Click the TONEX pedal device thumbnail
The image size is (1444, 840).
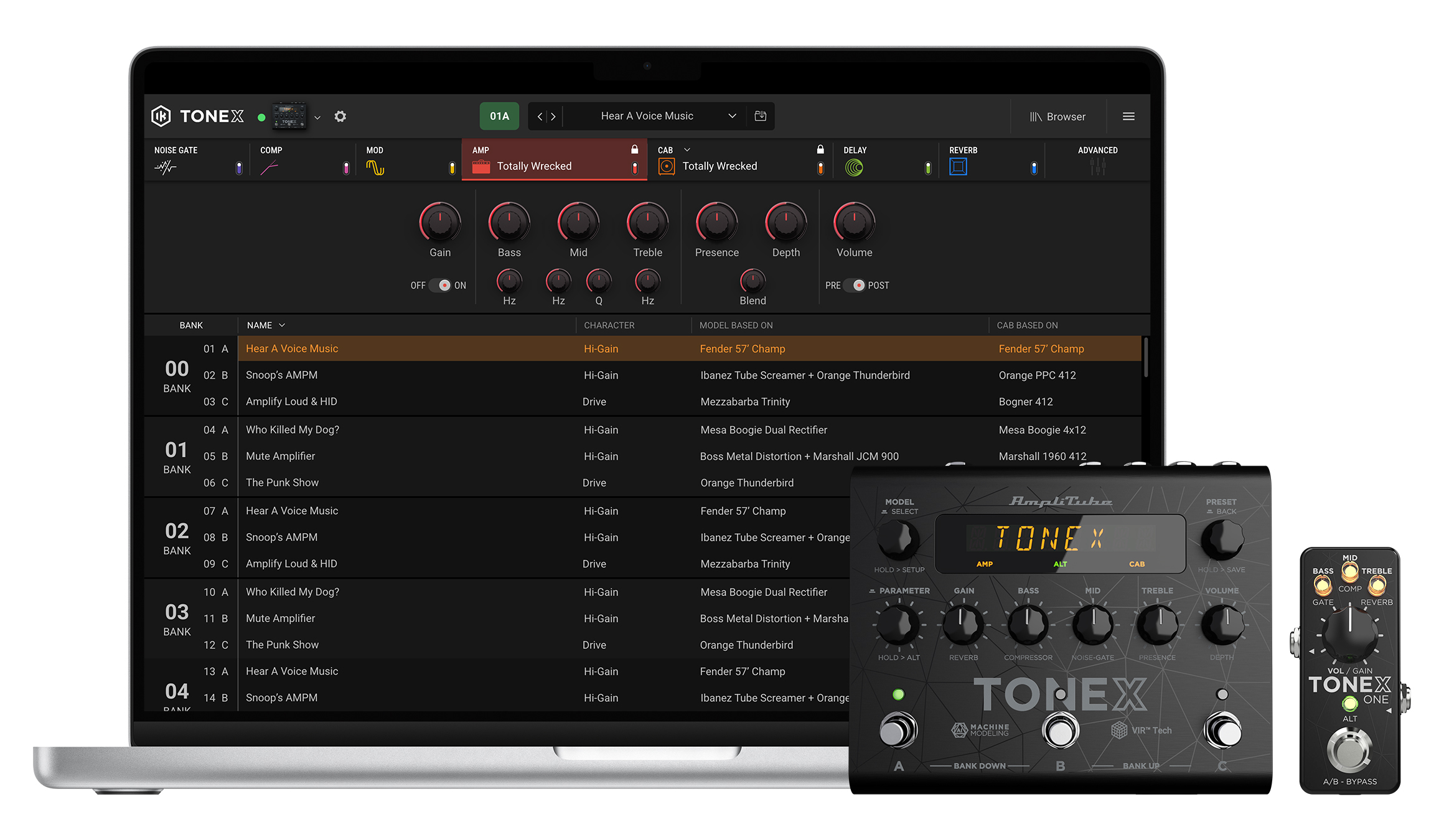[289, 116]
